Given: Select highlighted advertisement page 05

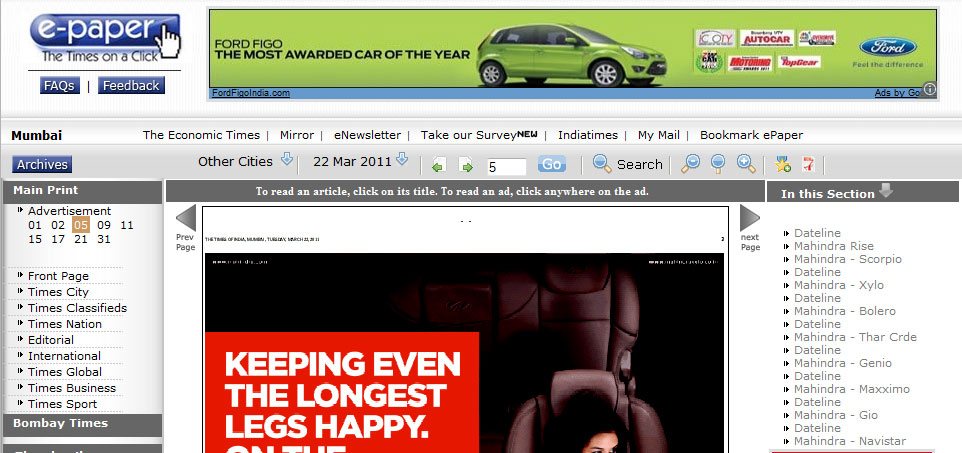Looking at the screenshot, I should tap(81, 225).
